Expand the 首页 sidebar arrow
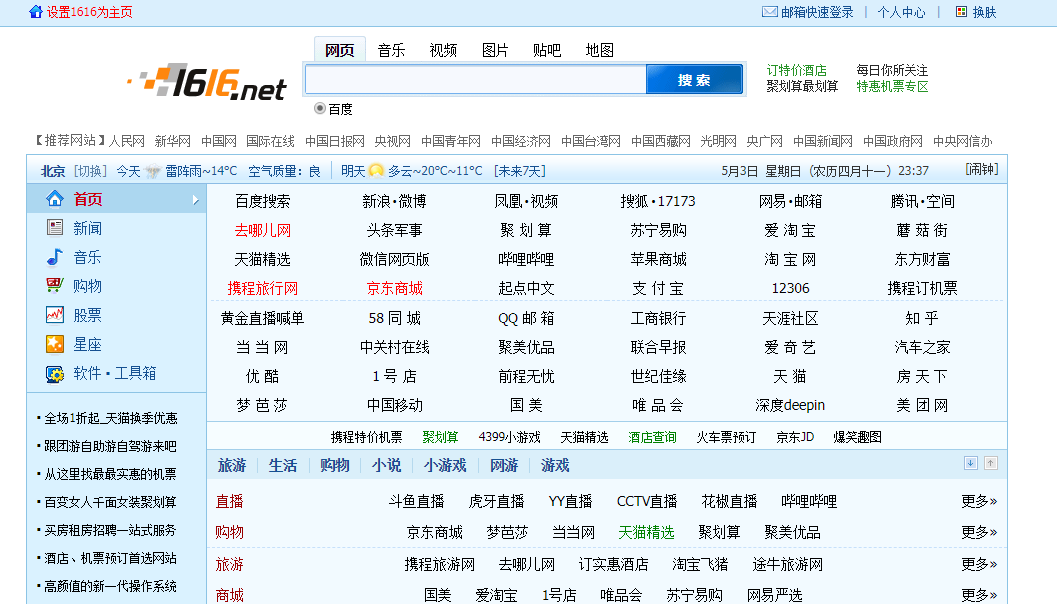This screenshot has height=604, width=1057. click(196, 200)
